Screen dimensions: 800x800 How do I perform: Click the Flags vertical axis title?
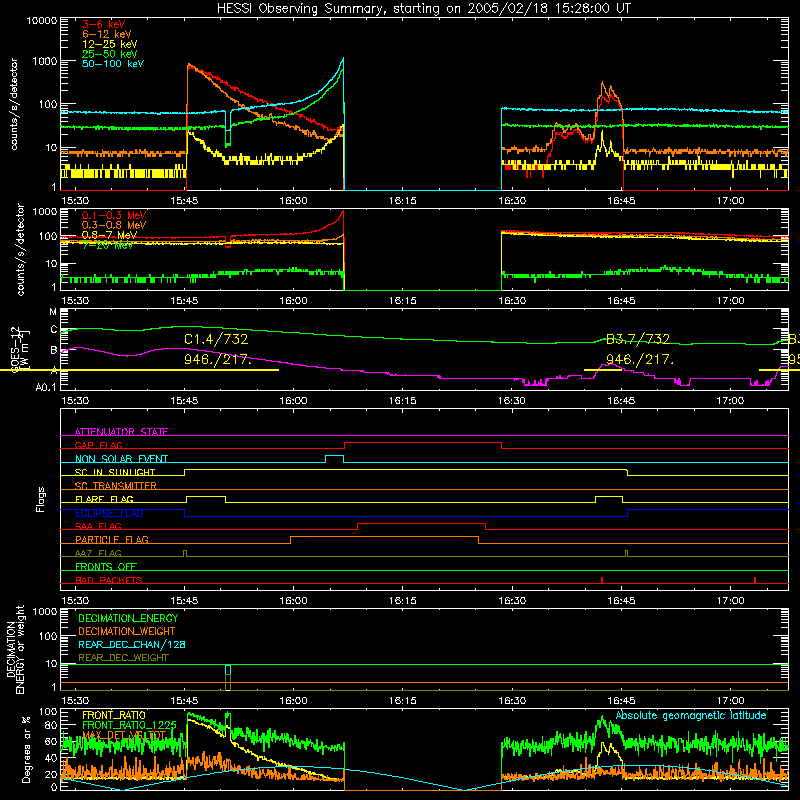[41, 499]
